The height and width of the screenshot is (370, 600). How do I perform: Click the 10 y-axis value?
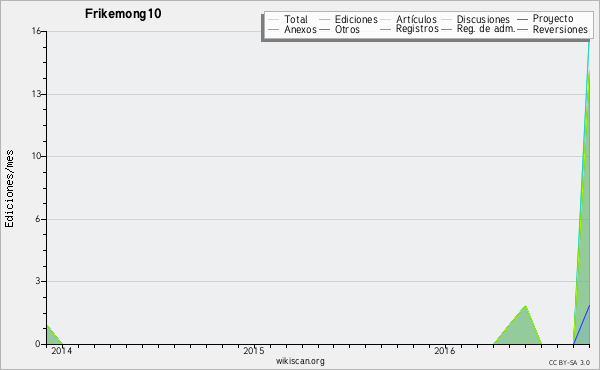point(36,156)
